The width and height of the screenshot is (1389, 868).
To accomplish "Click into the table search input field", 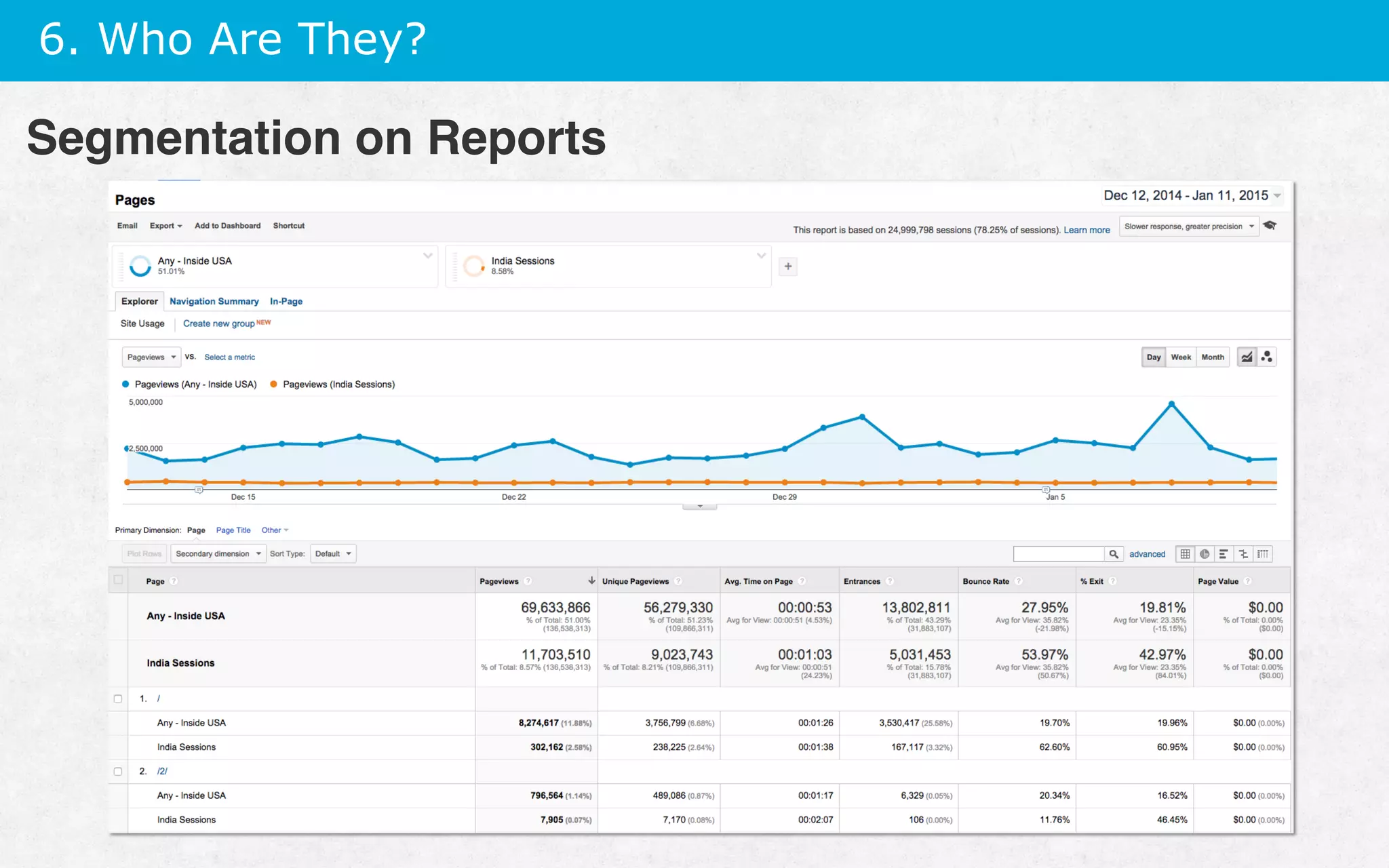I will coord(1059,554).
